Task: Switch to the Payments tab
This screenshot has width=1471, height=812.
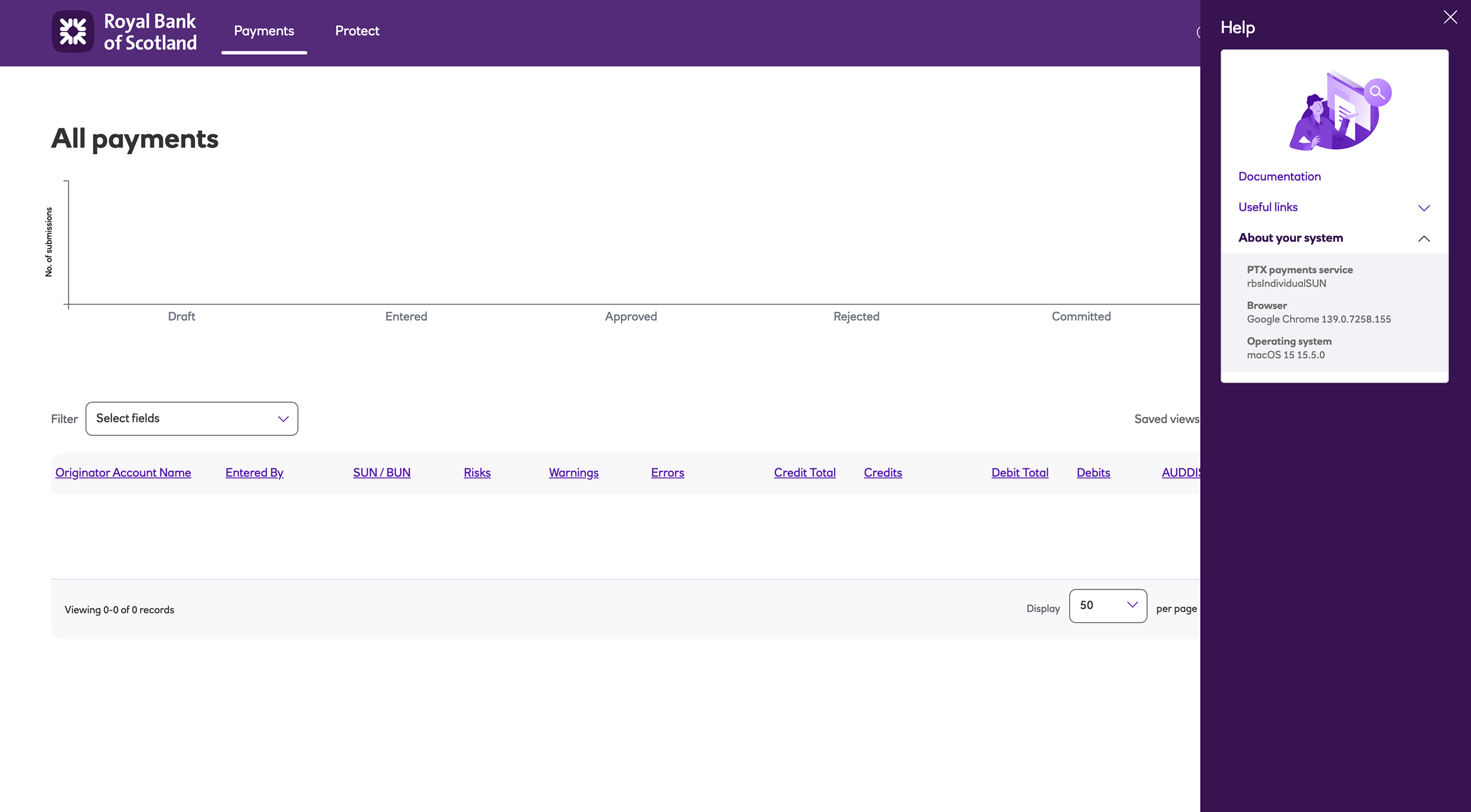Action: [x=264, y=31]
